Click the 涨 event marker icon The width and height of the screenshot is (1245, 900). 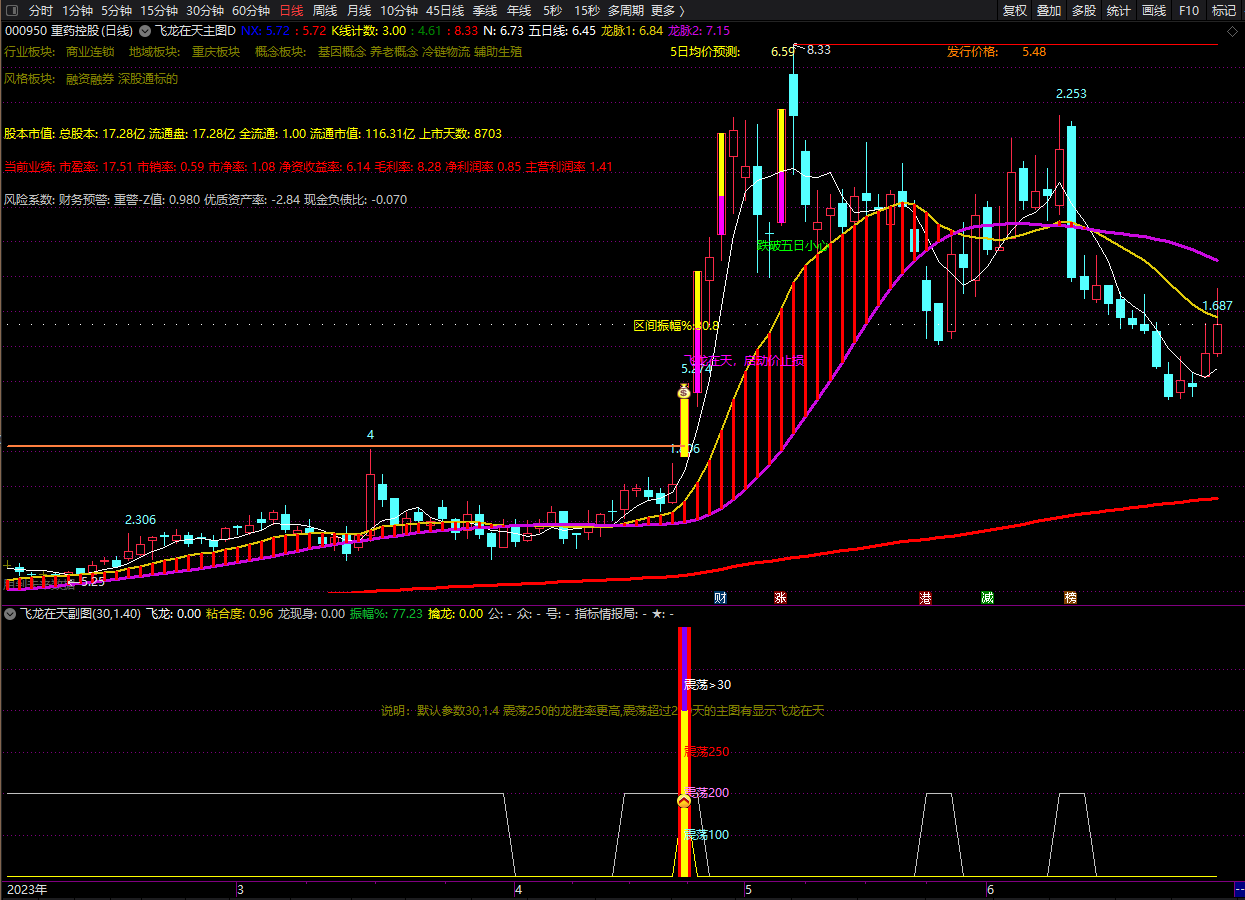point(780,598)
